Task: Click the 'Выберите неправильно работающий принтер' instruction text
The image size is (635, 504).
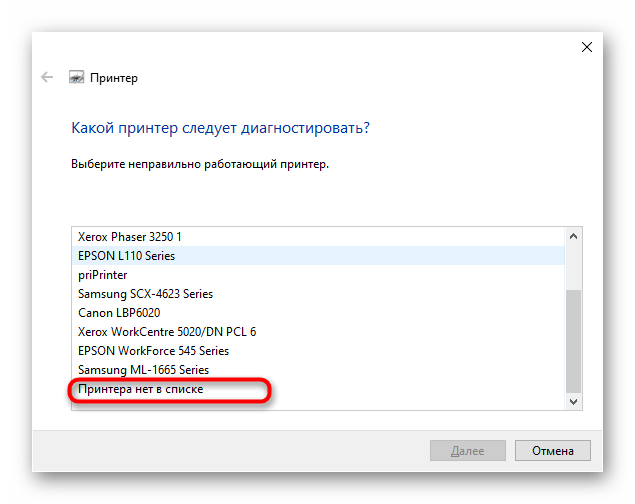Action: tap(200, 163)
